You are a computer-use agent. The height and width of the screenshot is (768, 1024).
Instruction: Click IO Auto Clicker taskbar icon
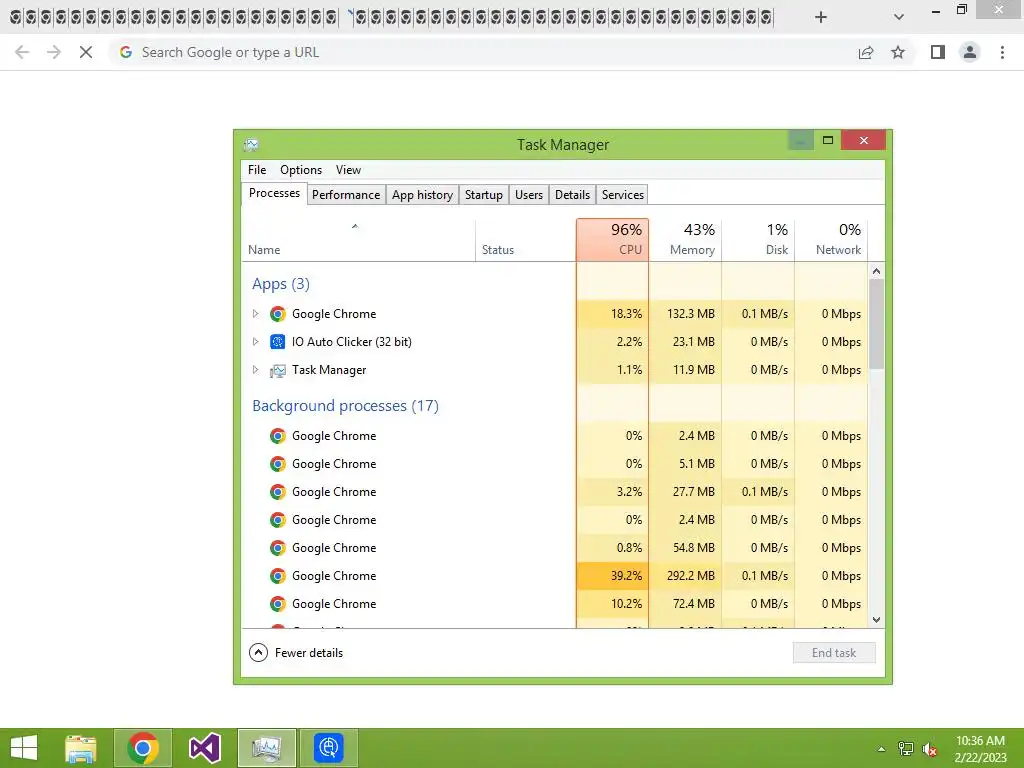click(x=328, y=748)
